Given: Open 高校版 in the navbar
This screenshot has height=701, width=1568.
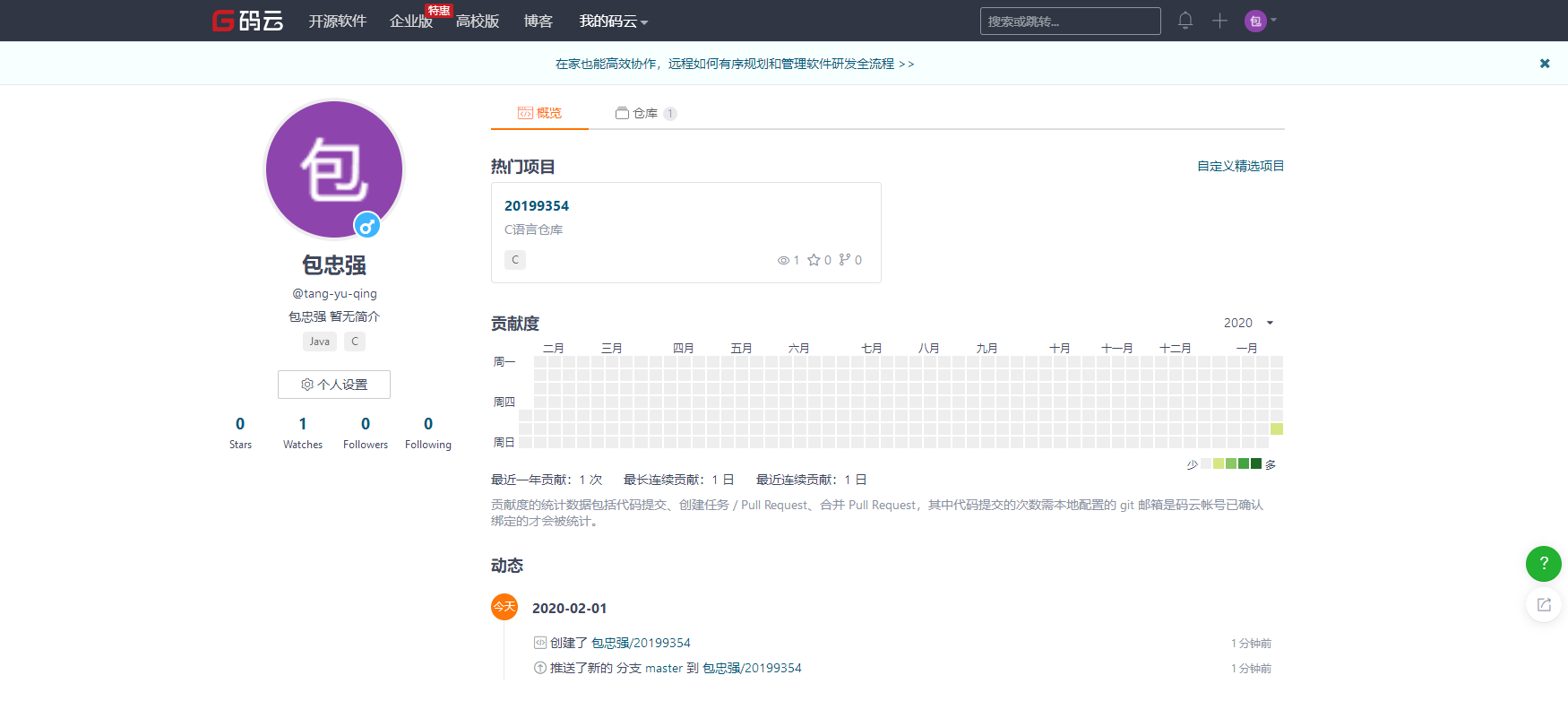Looking at the screenshot, I should [478, 21].
